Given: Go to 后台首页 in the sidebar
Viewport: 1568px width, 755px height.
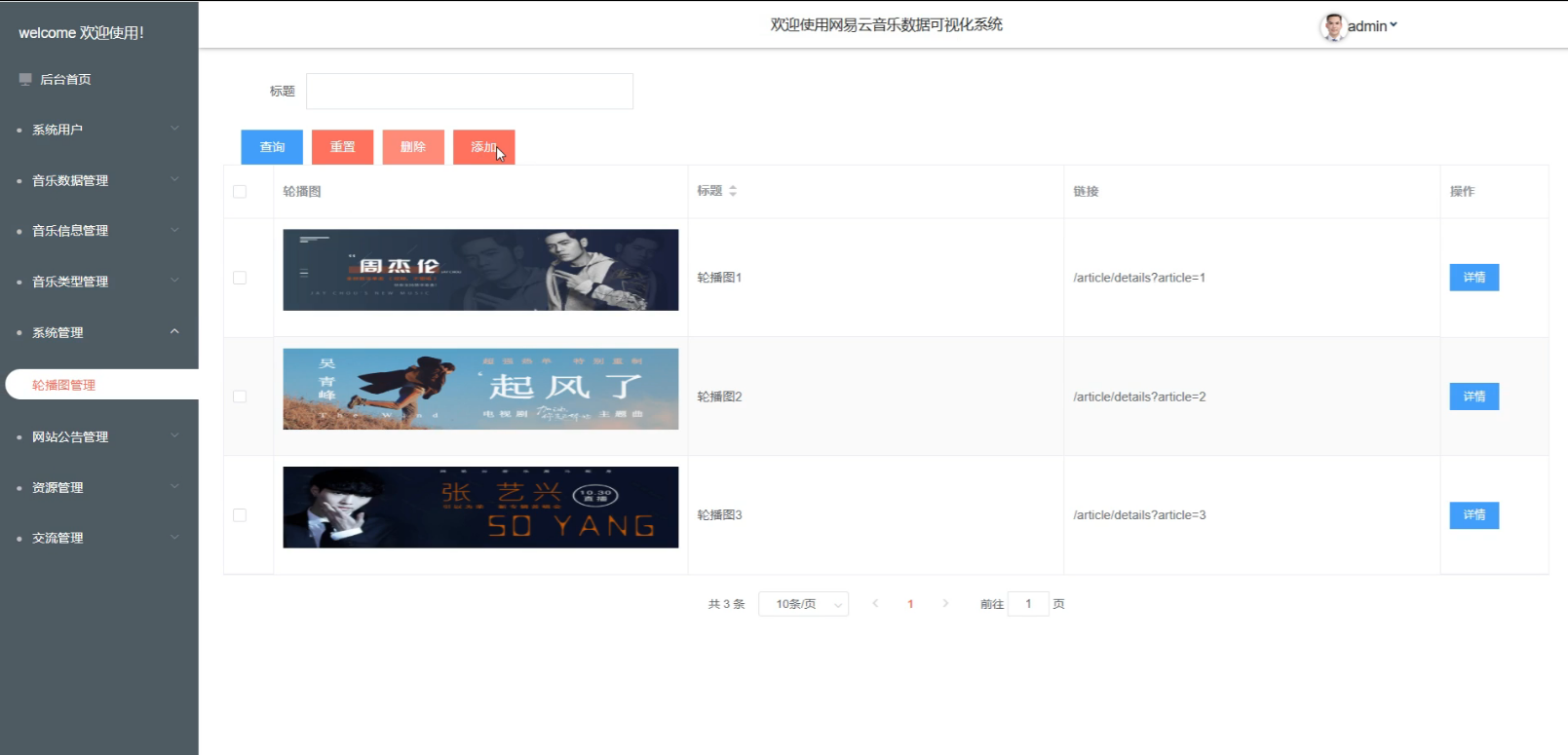Looking at the screenshot, I should click(65, 80).
